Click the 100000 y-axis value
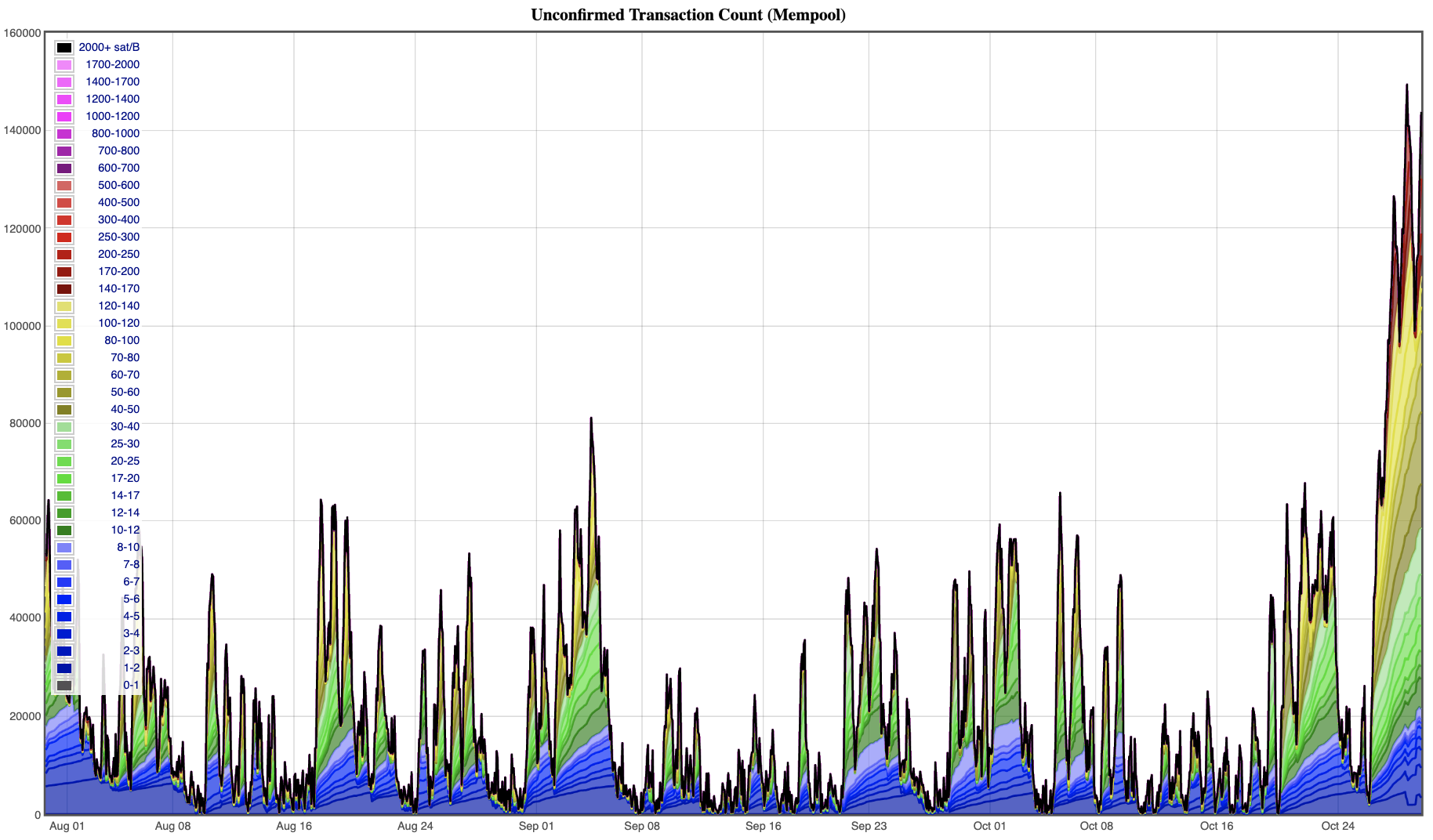This screenshot has height=840, width=1433. tap(22, 326)
